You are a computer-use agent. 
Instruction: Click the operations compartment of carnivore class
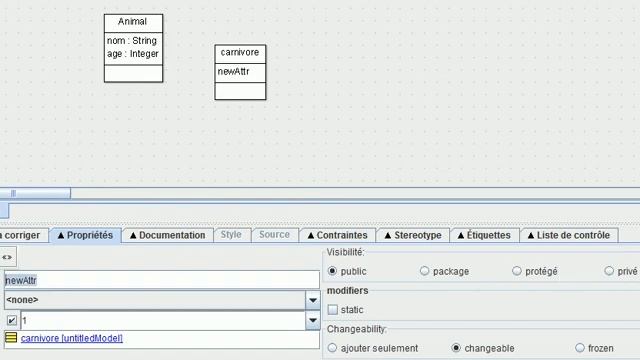[240, 91]
